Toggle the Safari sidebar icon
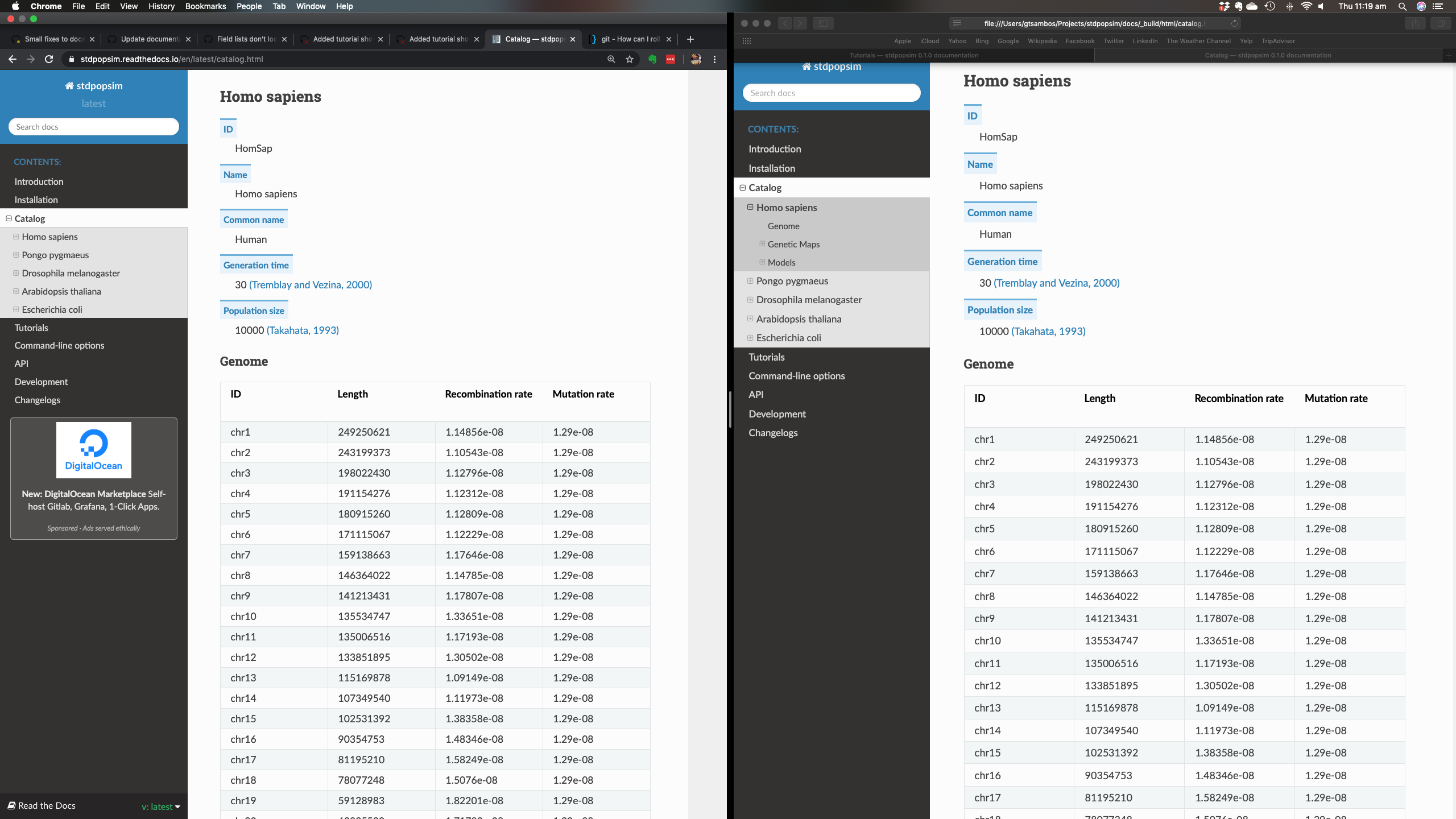 click(x=823, y=23)
